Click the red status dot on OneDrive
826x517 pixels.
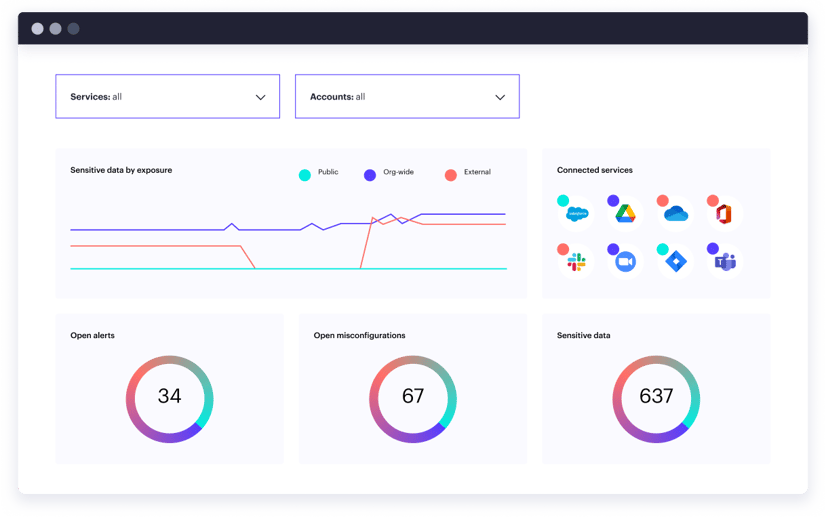tap(663, 200)
